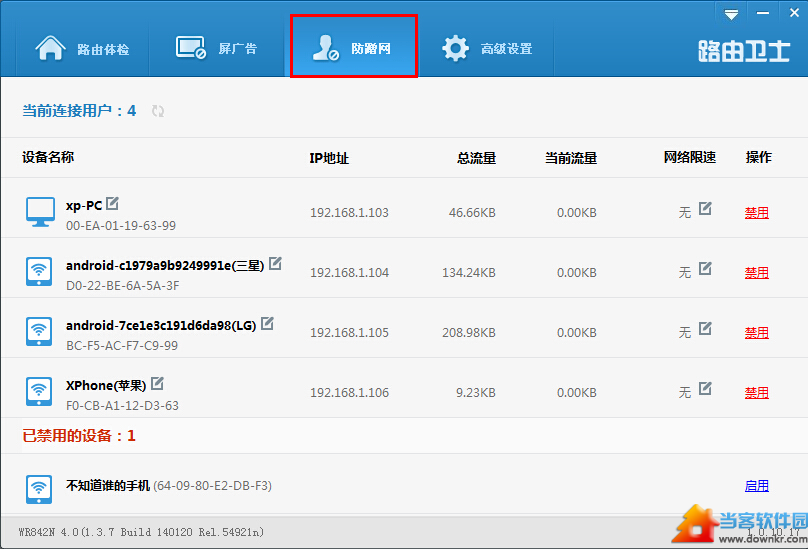Click the wifi device icon of LG android
The image size is (808, 549).
point(39,331)
